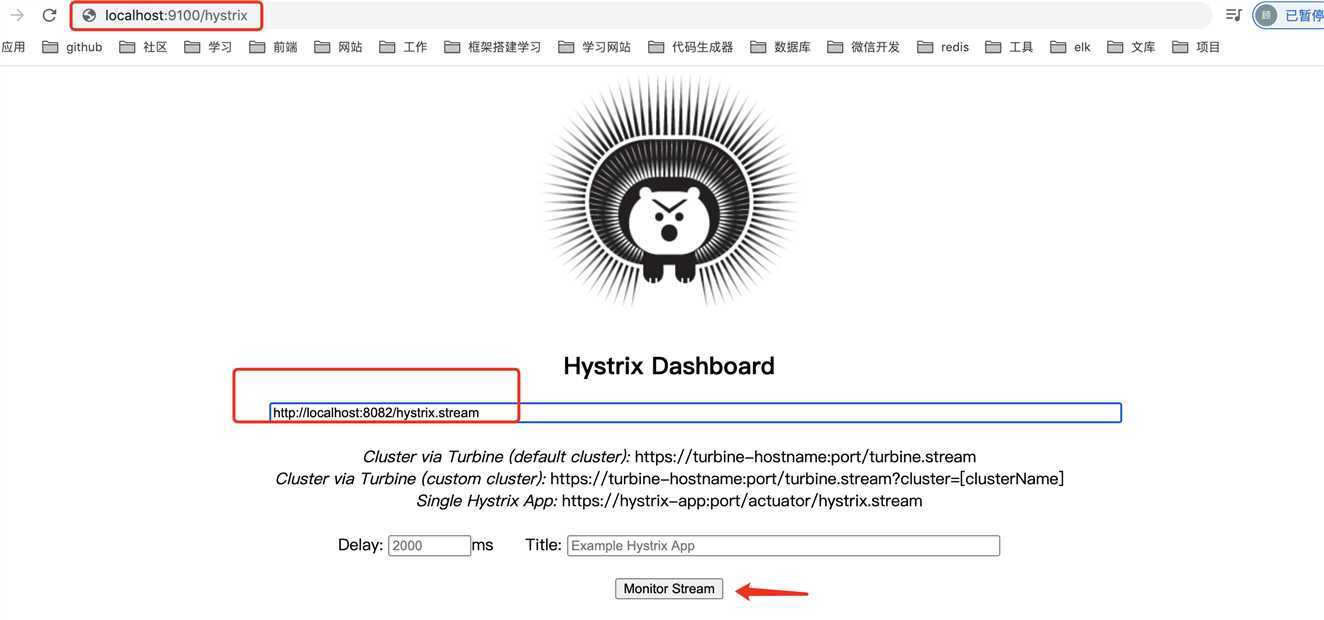
Task: Focus the hystrix.stream URL input field
Action: click(x=695, y=413)
